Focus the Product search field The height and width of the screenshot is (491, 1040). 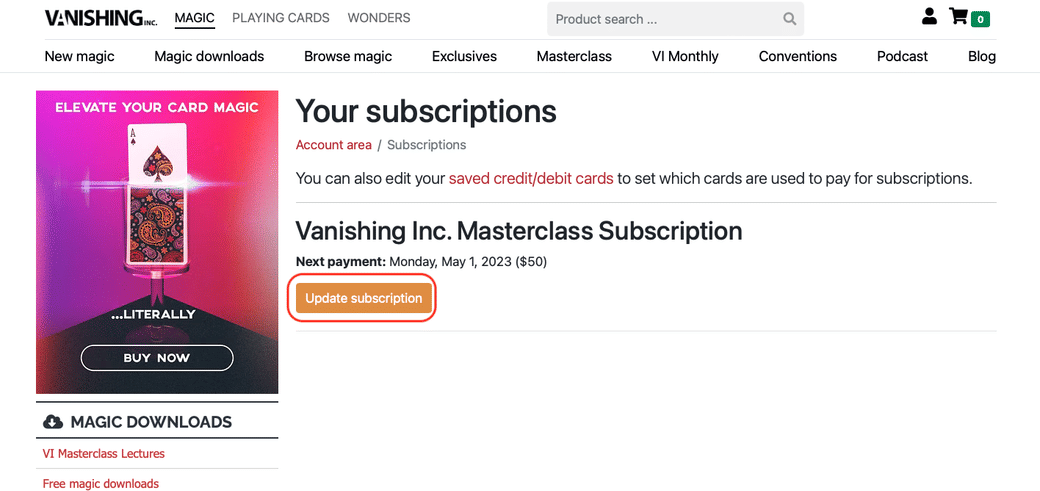click(x=665, y=19)
